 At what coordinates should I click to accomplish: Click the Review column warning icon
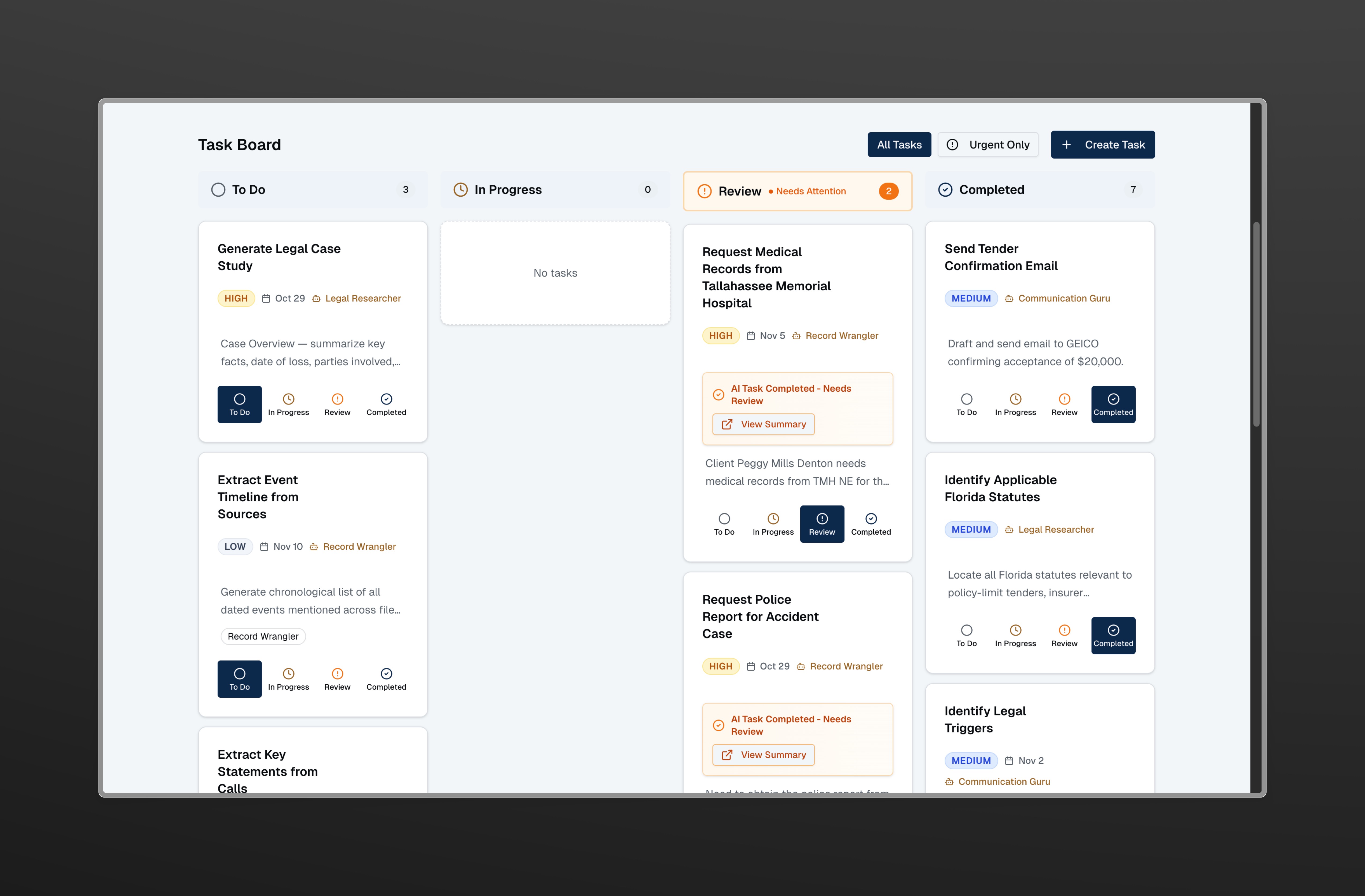(x=704, y=191)
